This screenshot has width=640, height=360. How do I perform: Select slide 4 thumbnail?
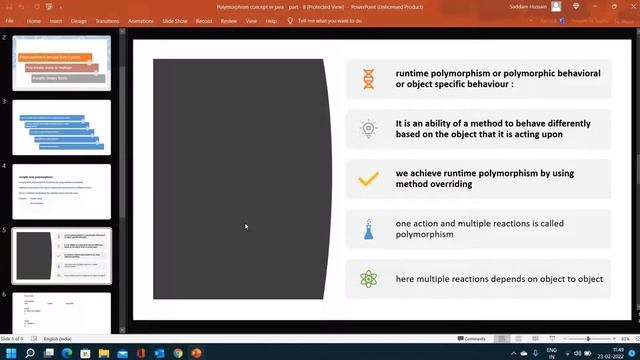[x=62, y=191]
